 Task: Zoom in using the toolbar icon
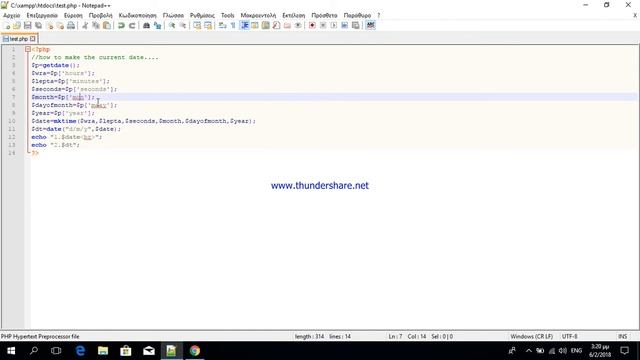pos(172,25)
